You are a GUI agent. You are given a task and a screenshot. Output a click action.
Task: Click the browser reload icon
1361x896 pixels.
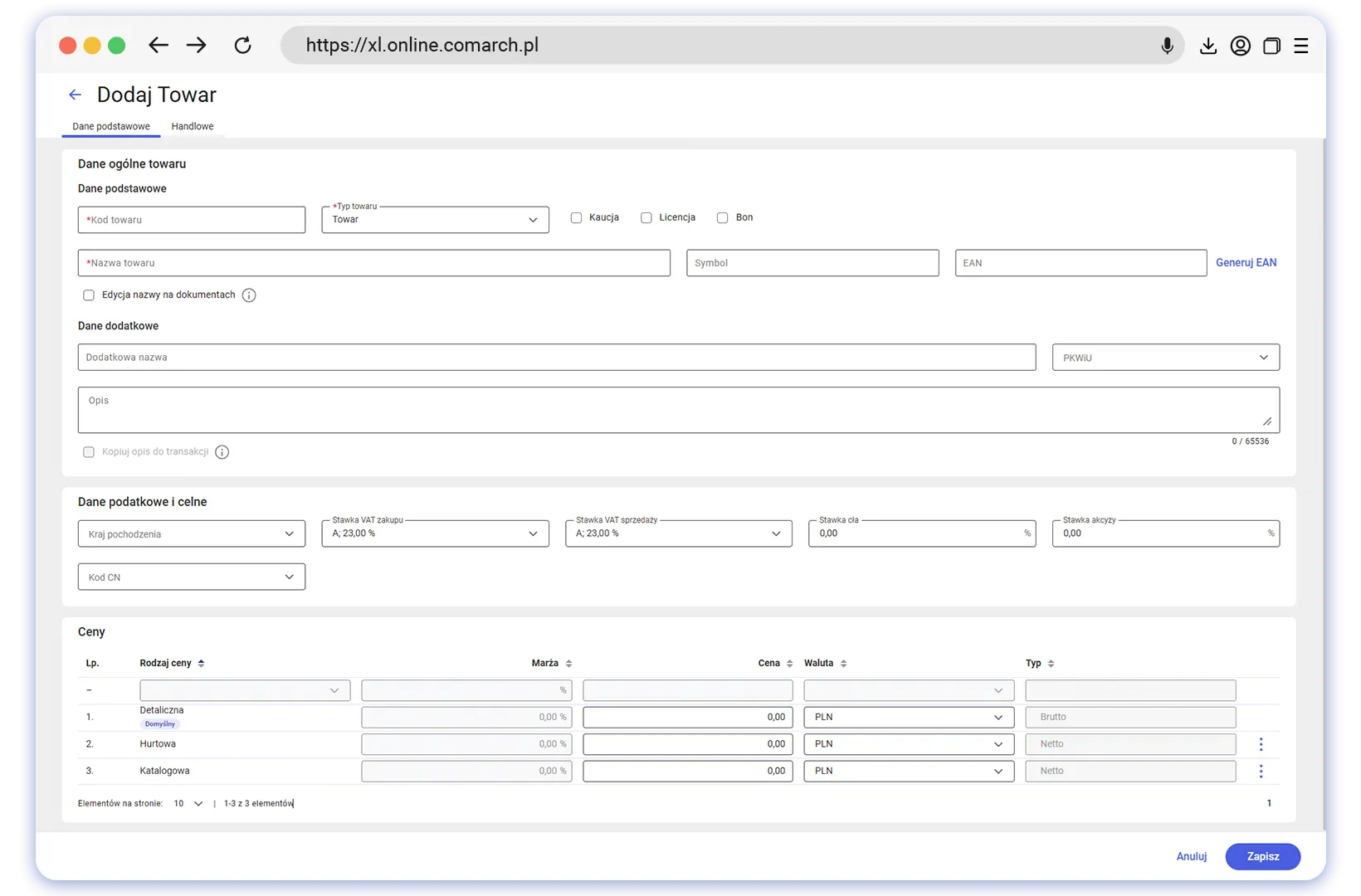click(x=242, y=46)
